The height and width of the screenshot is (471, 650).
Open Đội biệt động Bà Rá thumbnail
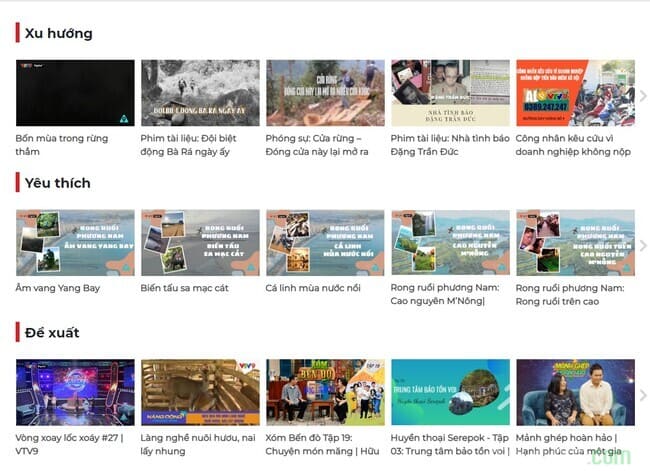pyautogui.click(x=200, y=93)
